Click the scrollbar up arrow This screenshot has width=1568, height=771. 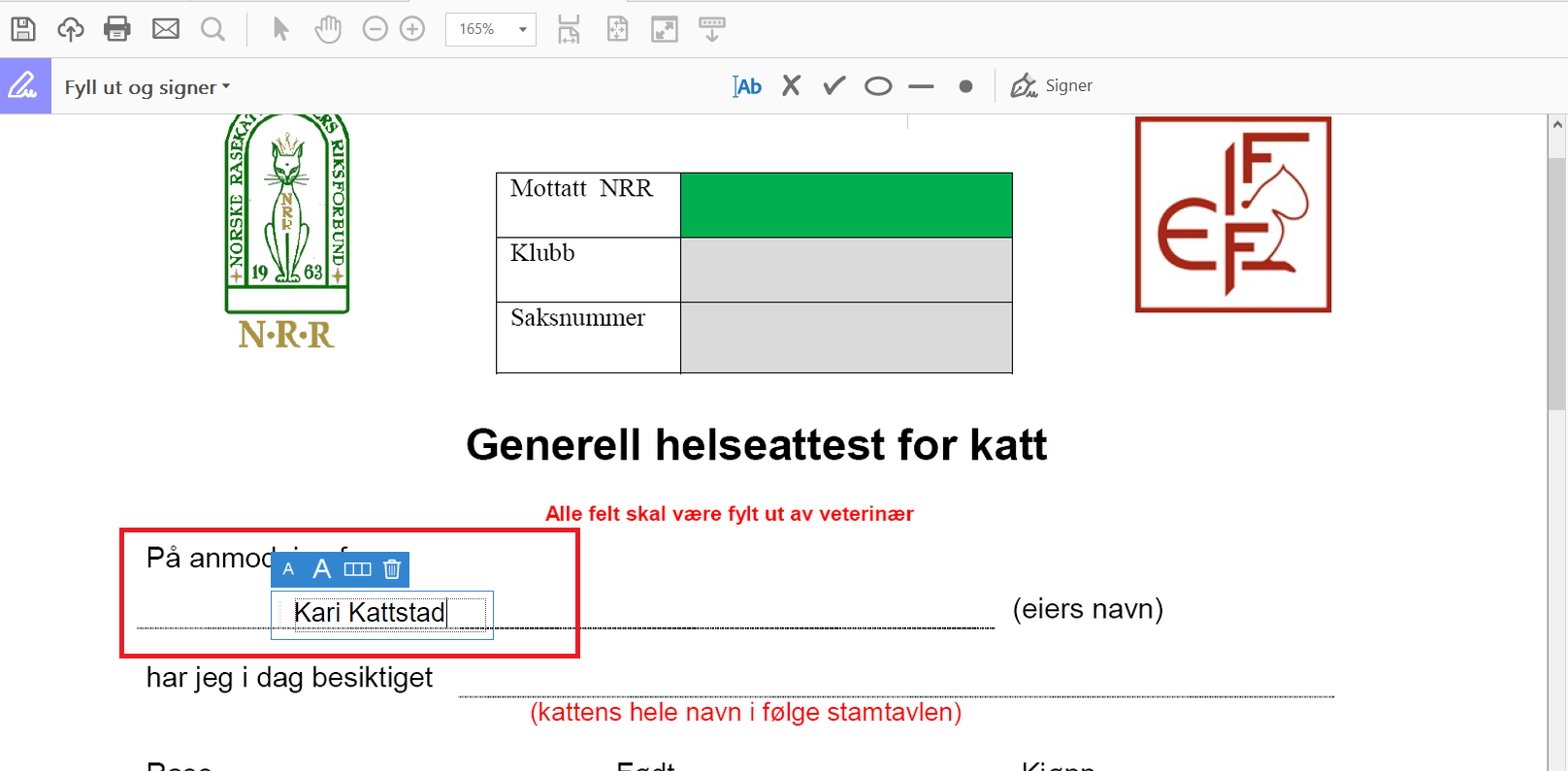click(1557, 124)
